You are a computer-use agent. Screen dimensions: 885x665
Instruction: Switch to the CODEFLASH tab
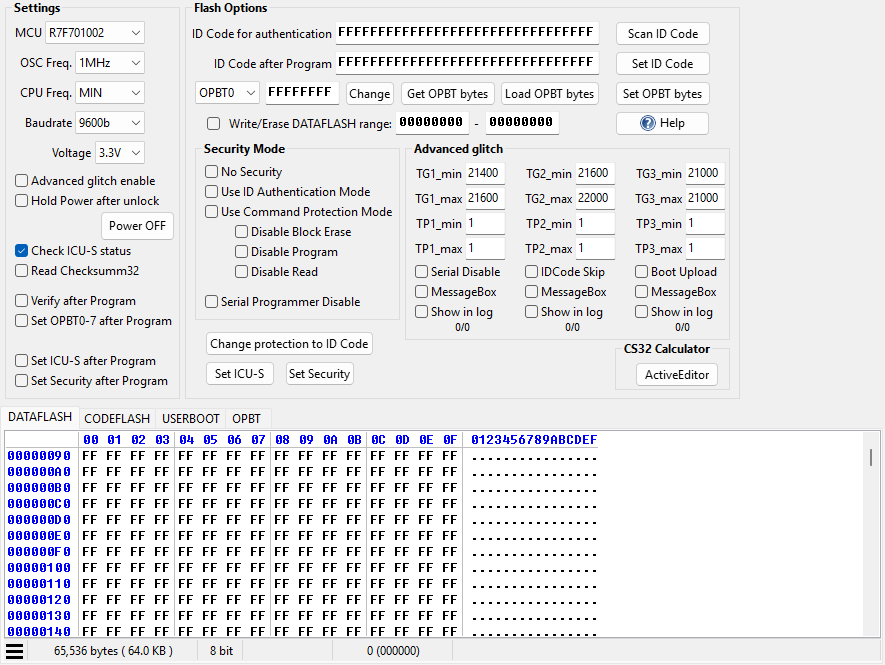pos(117,418)
